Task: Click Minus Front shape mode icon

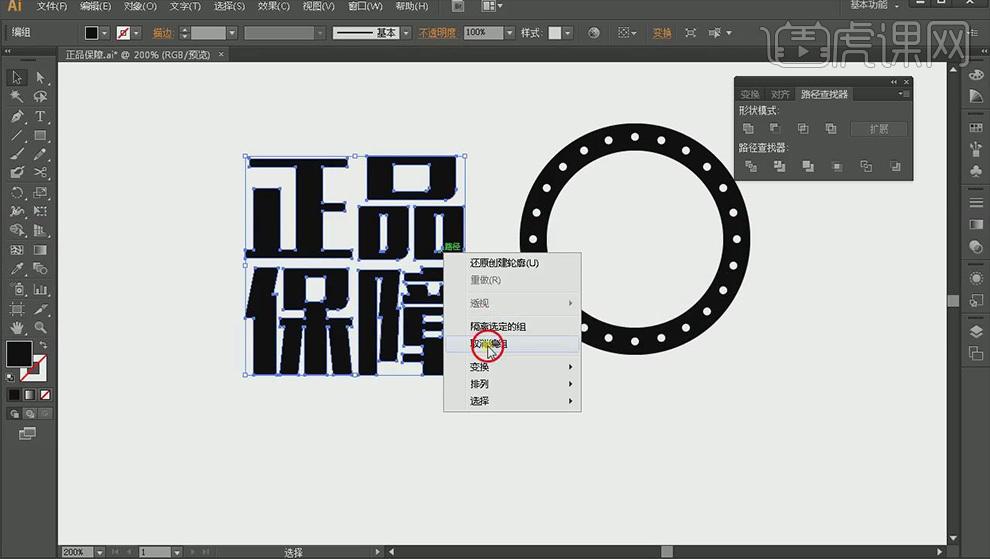Action: [775, 129]
